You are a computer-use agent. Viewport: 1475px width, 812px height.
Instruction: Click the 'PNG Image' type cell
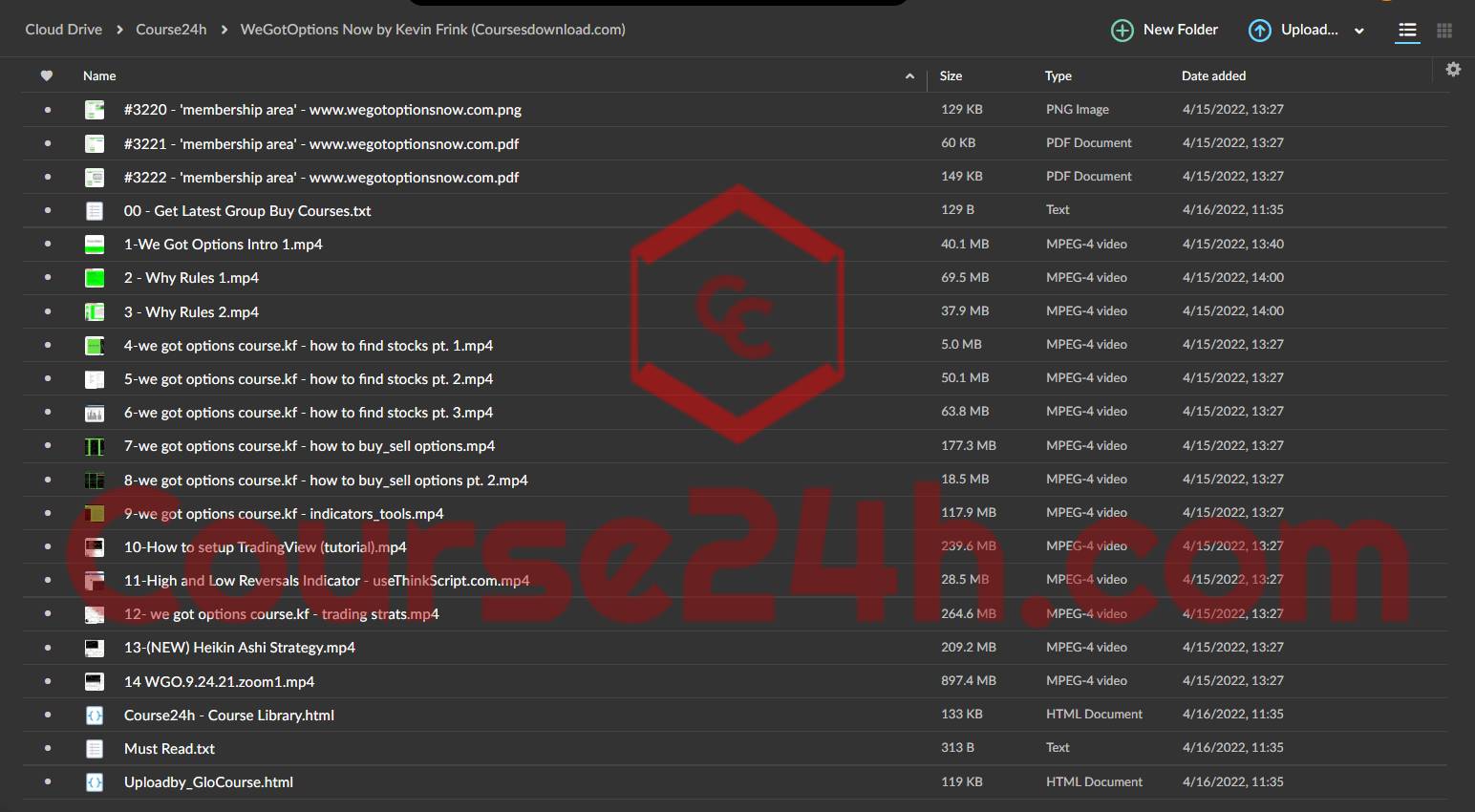click(x=1078, y=109)
